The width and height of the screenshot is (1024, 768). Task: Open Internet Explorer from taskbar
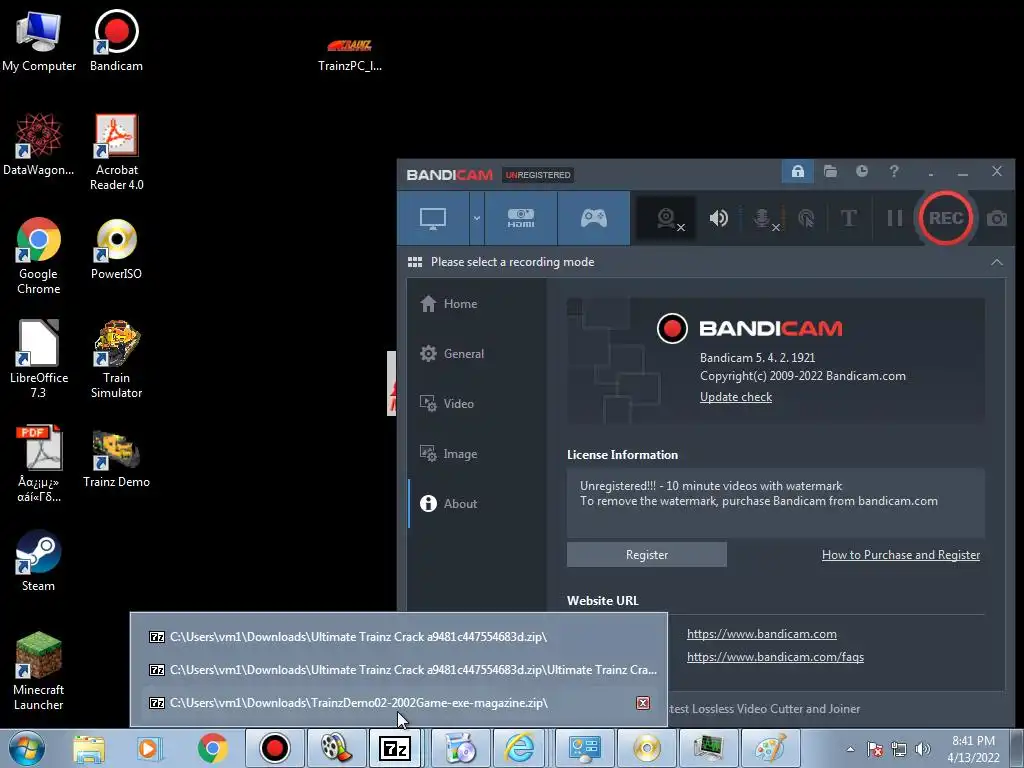(520, 748)
